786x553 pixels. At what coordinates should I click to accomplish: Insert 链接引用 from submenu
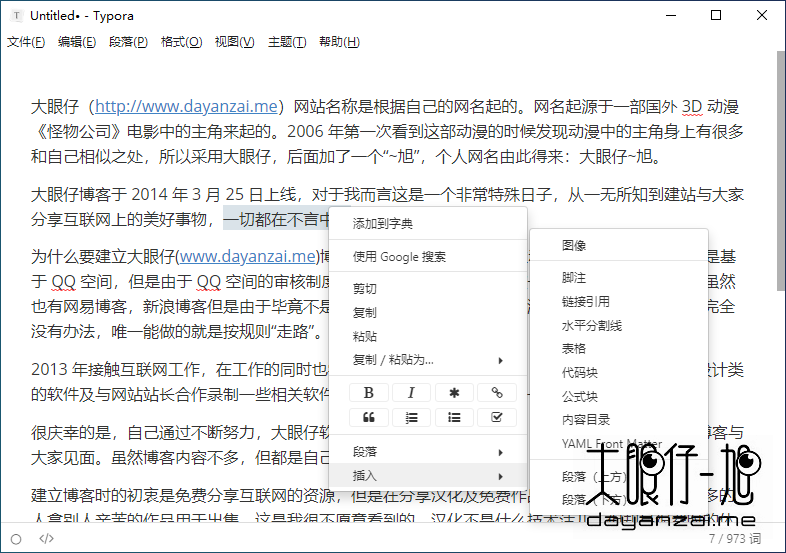(619, 301)
